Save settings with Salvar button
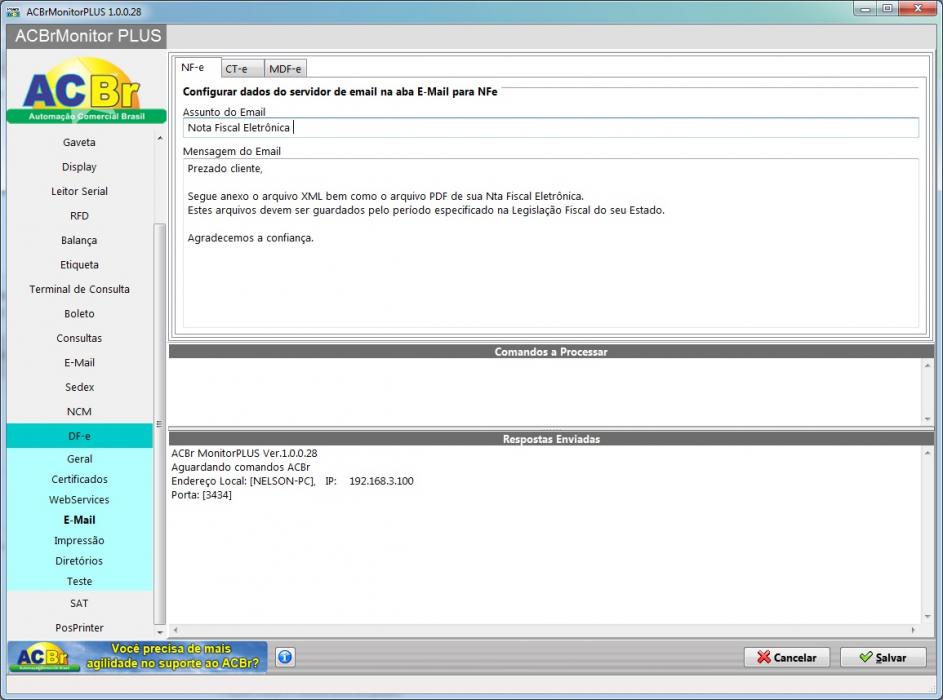 882,657
